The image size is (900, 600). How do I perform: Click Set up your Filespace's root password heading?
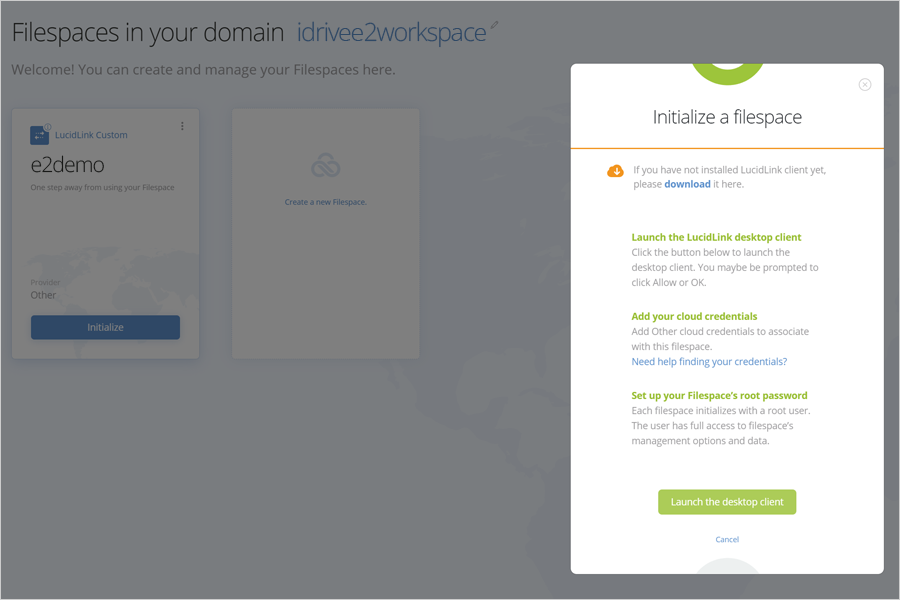(x=719, y=396)
